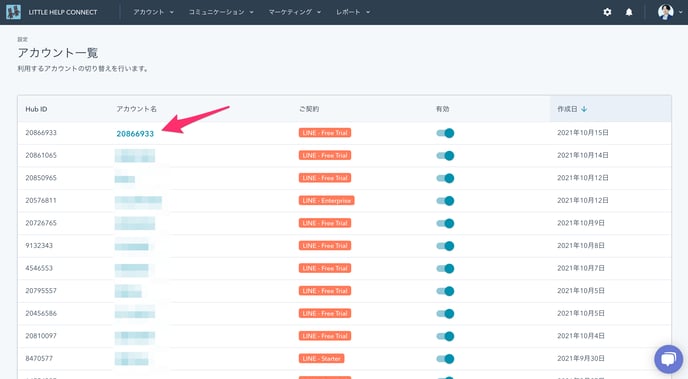Toggle the 有効 switch for Hub ID 8470577
The width and height of the screenshot is (688, 379).
[445, 359]
